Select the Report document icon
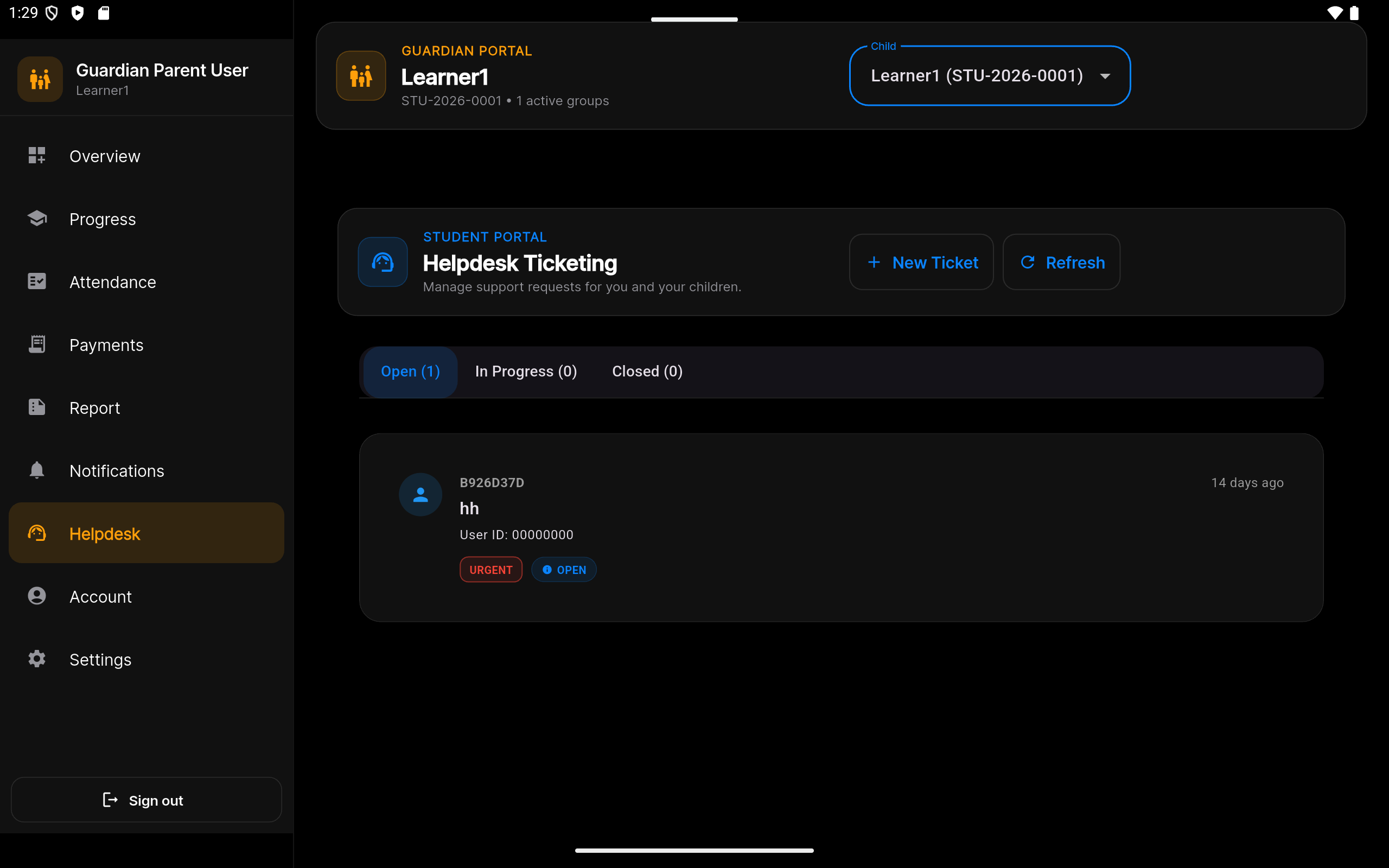This screenshot has height=868, width=1389. pos(37,407)
